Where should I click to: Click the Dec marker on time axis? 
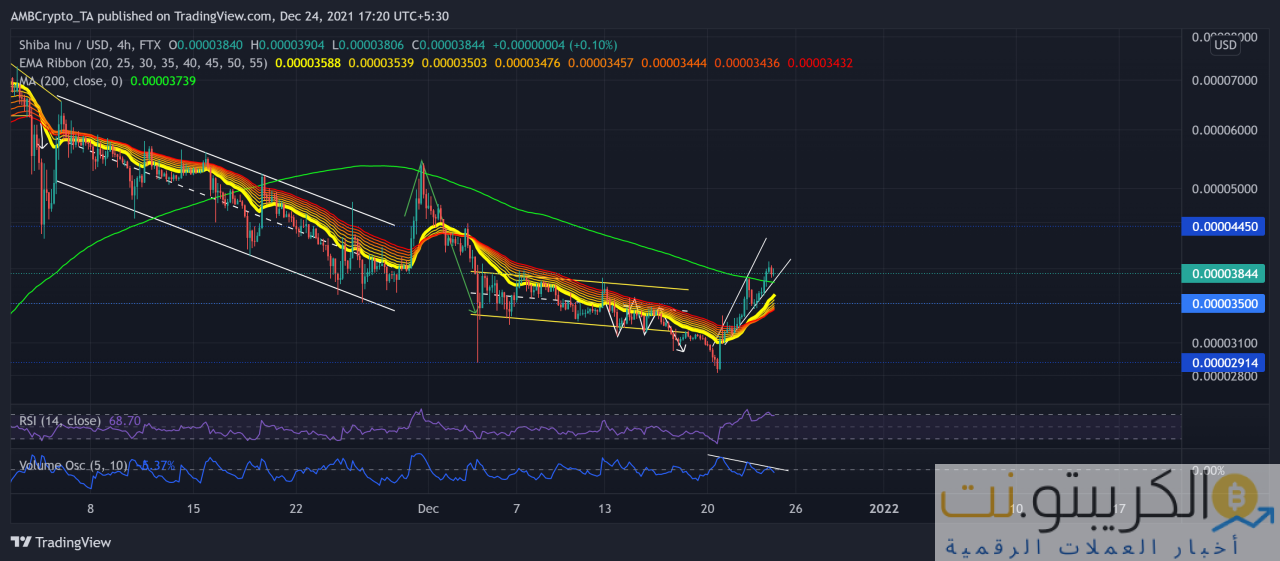tap(428, 509)
